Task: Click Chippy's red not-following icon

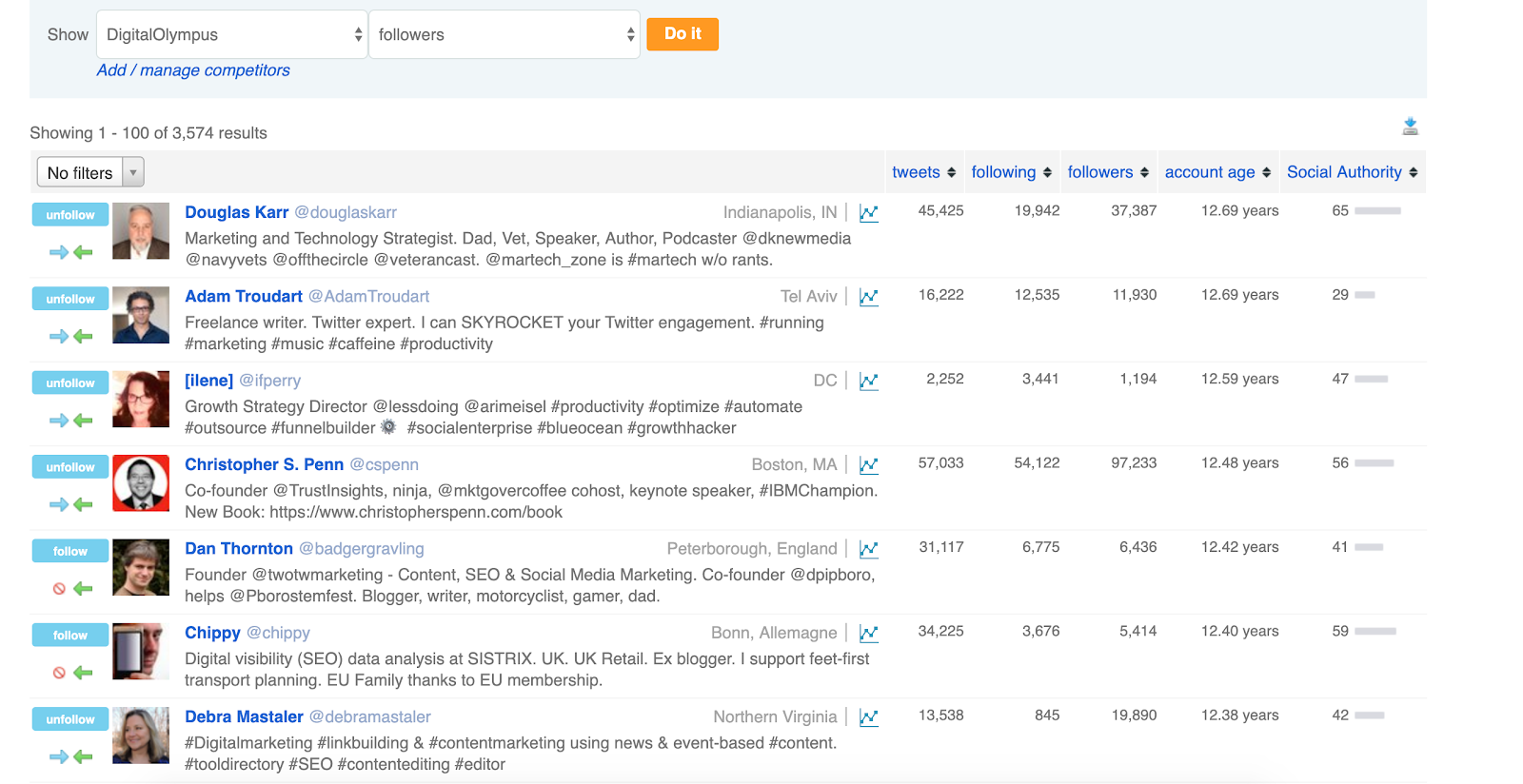Action: [59, 673]
